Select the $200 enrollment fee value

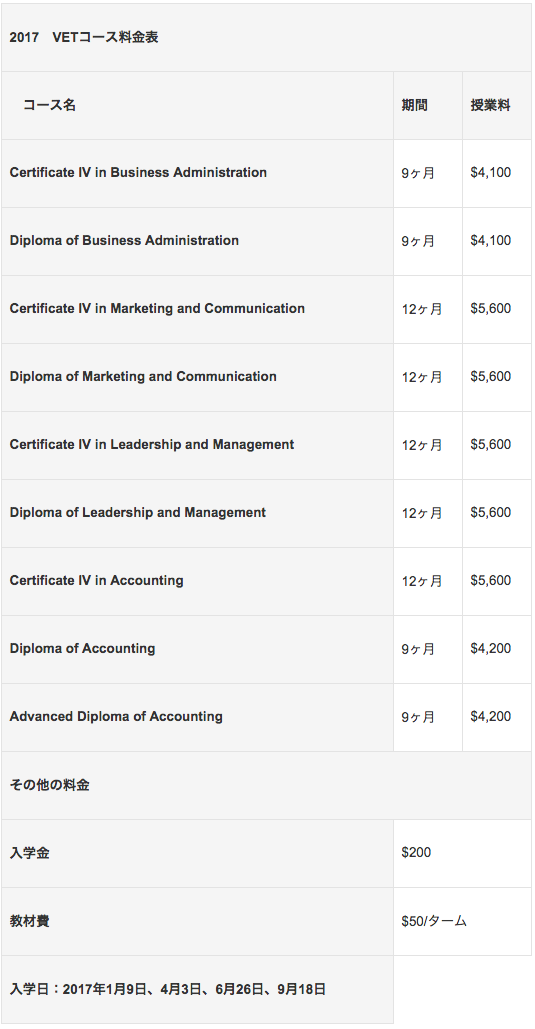[416, 852]
